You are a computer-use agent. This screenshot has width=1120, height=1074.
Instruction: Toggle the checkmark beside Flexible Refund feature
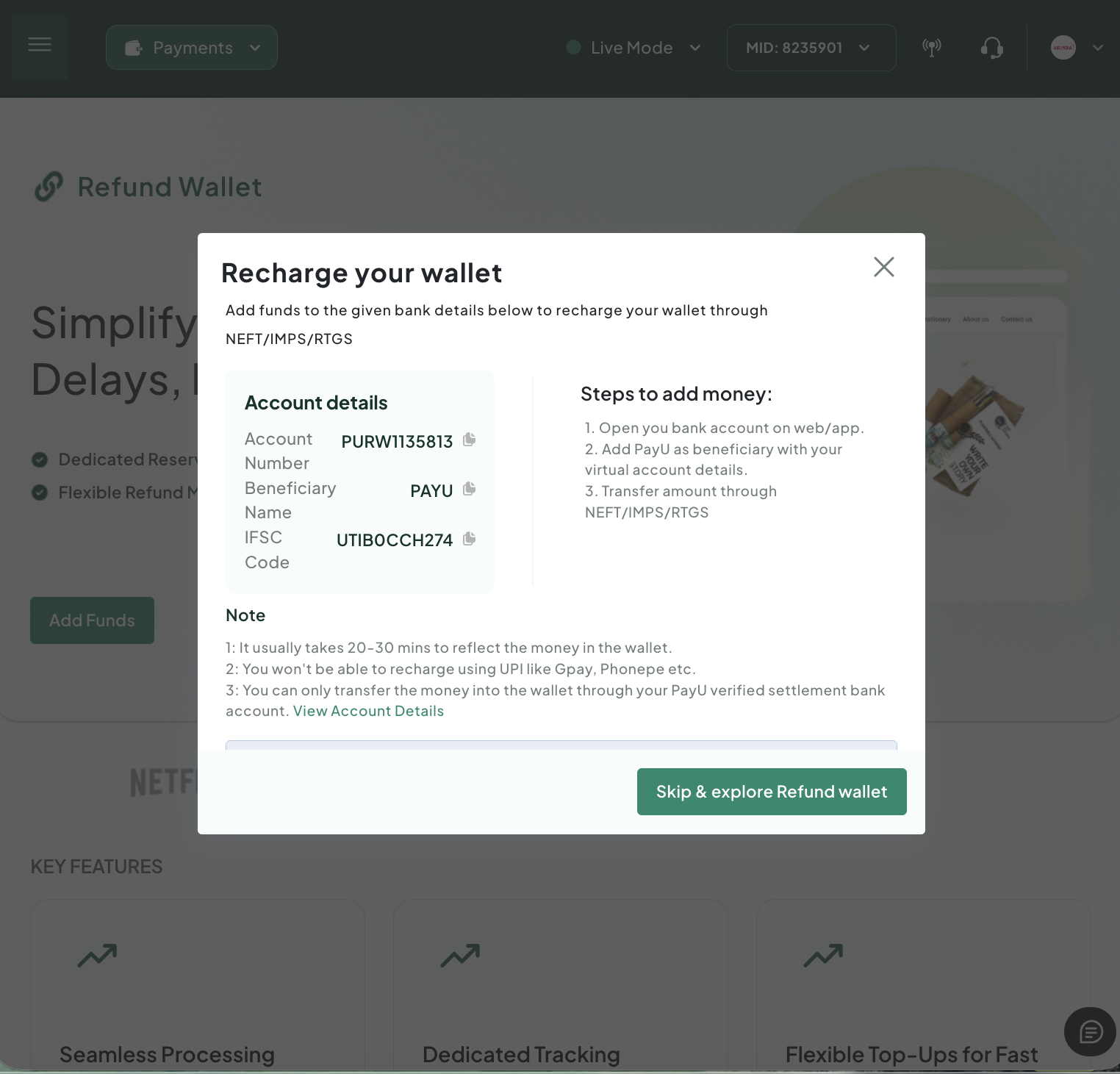pyautogui.click(x=40, y=493)
